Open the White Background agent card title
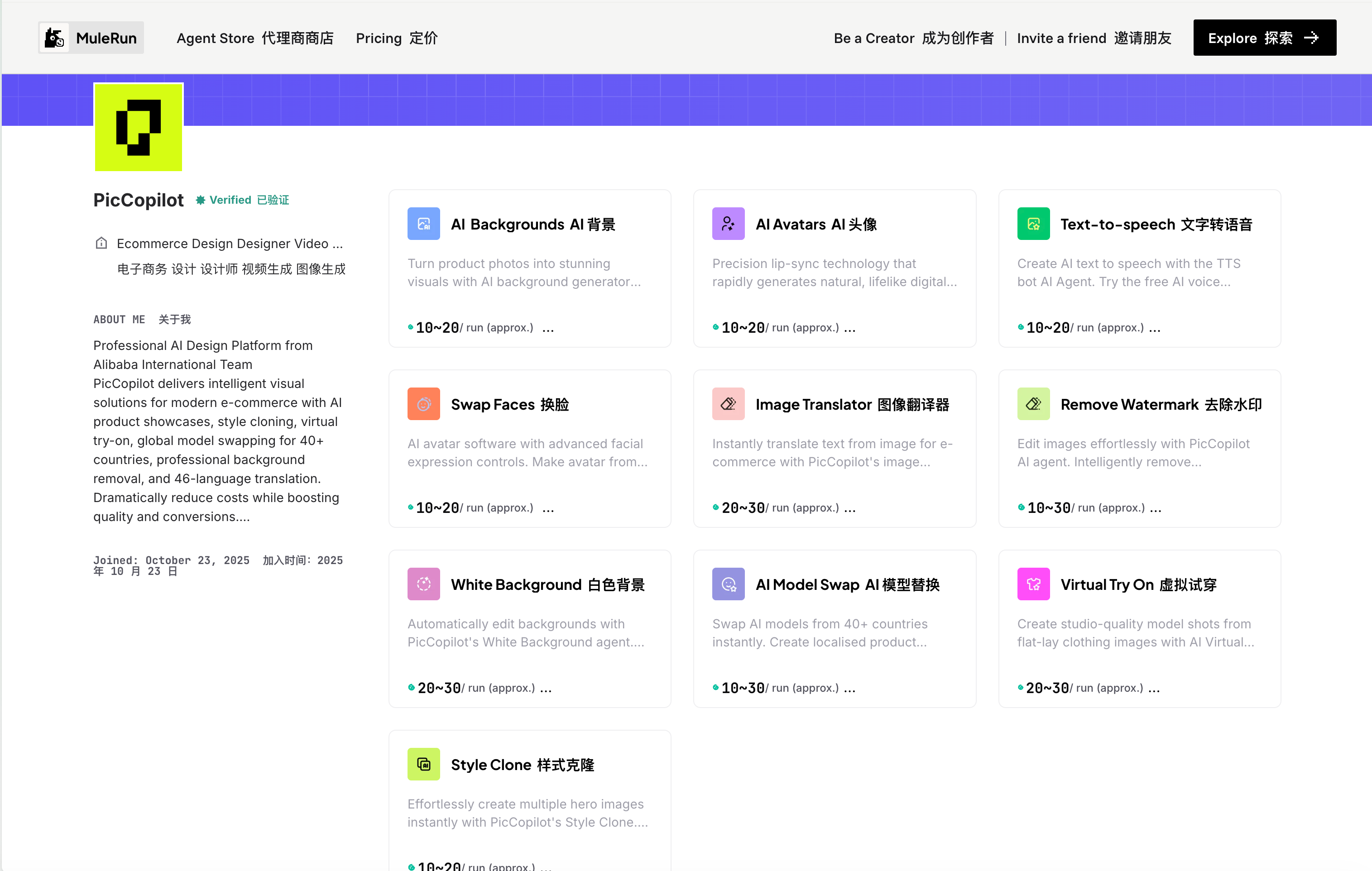This screenshot has width=1372, height=871. click(547, 584)
